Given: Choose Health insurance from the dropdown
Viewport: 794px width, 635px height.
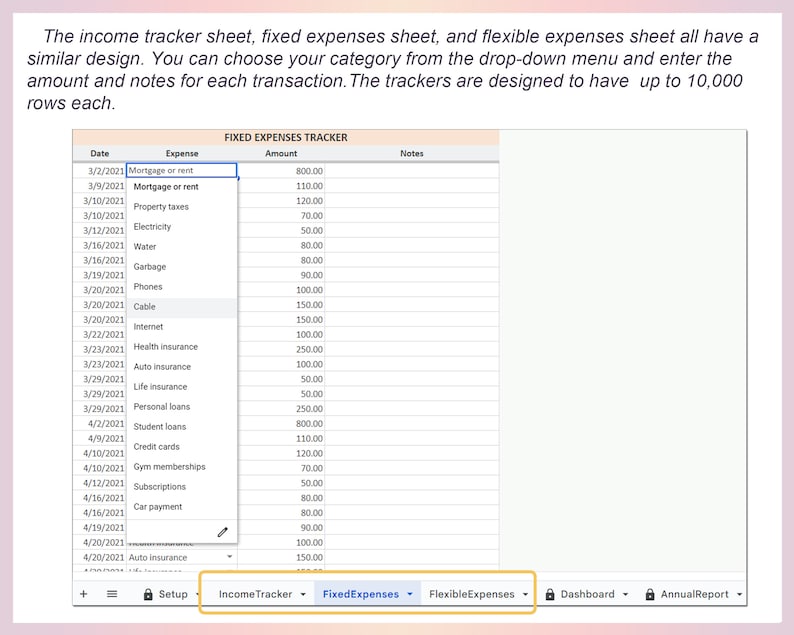Looking at the screenshot, I should [182, 347].
